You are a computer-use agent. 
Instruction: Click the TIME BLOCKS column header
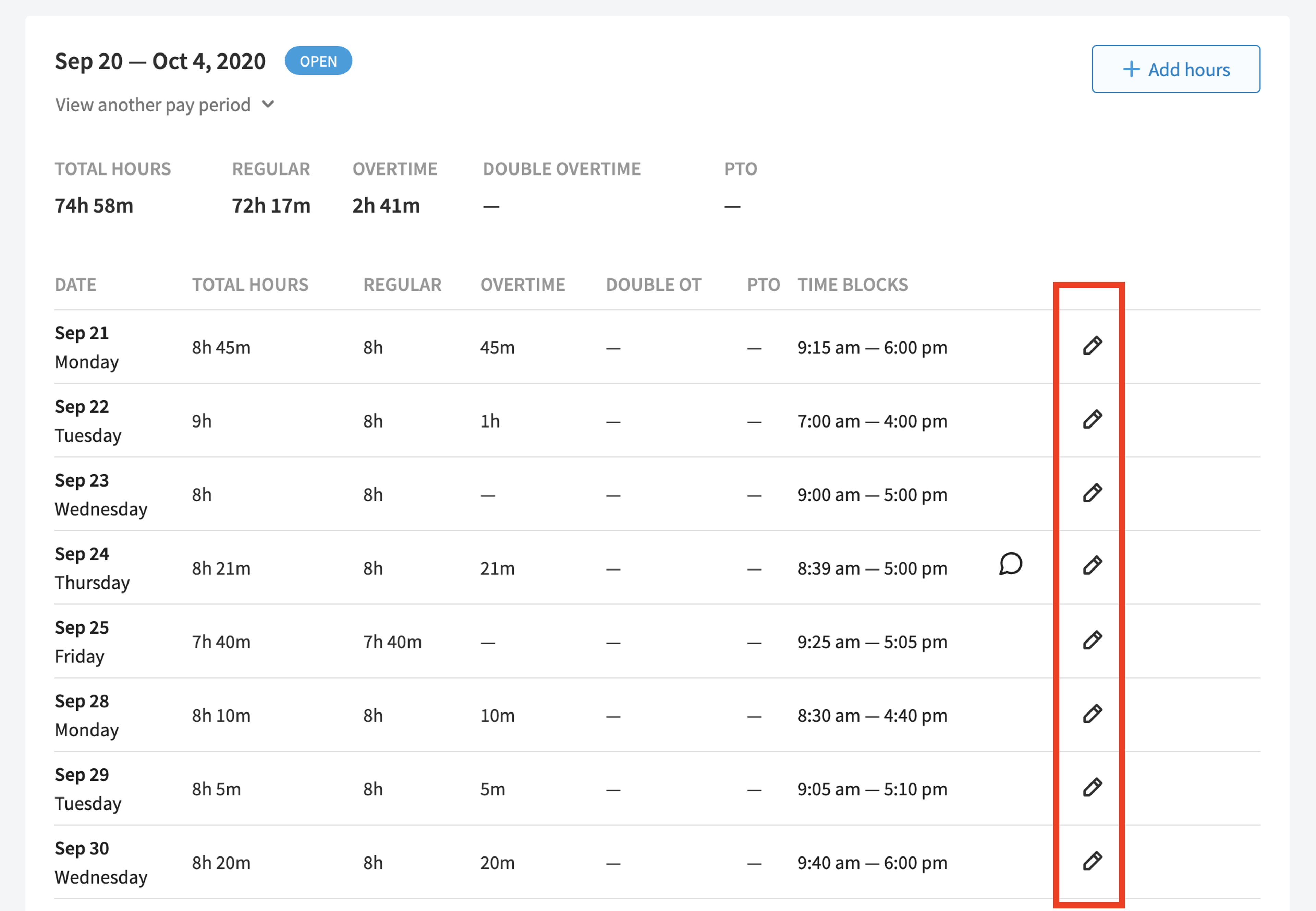(853, 285)
